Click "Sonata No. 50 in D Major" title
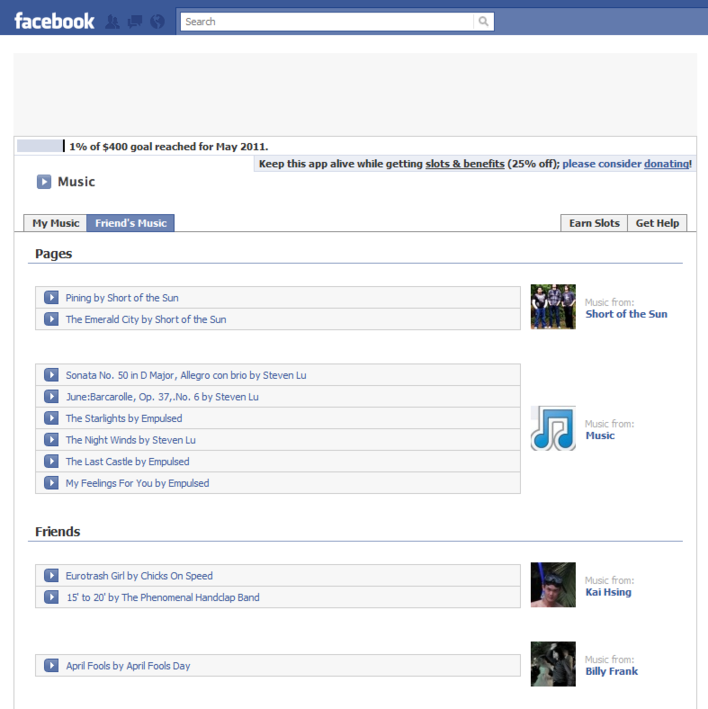Image resolution: width=708 pixels, height=709 pixels. pos(186,375)
